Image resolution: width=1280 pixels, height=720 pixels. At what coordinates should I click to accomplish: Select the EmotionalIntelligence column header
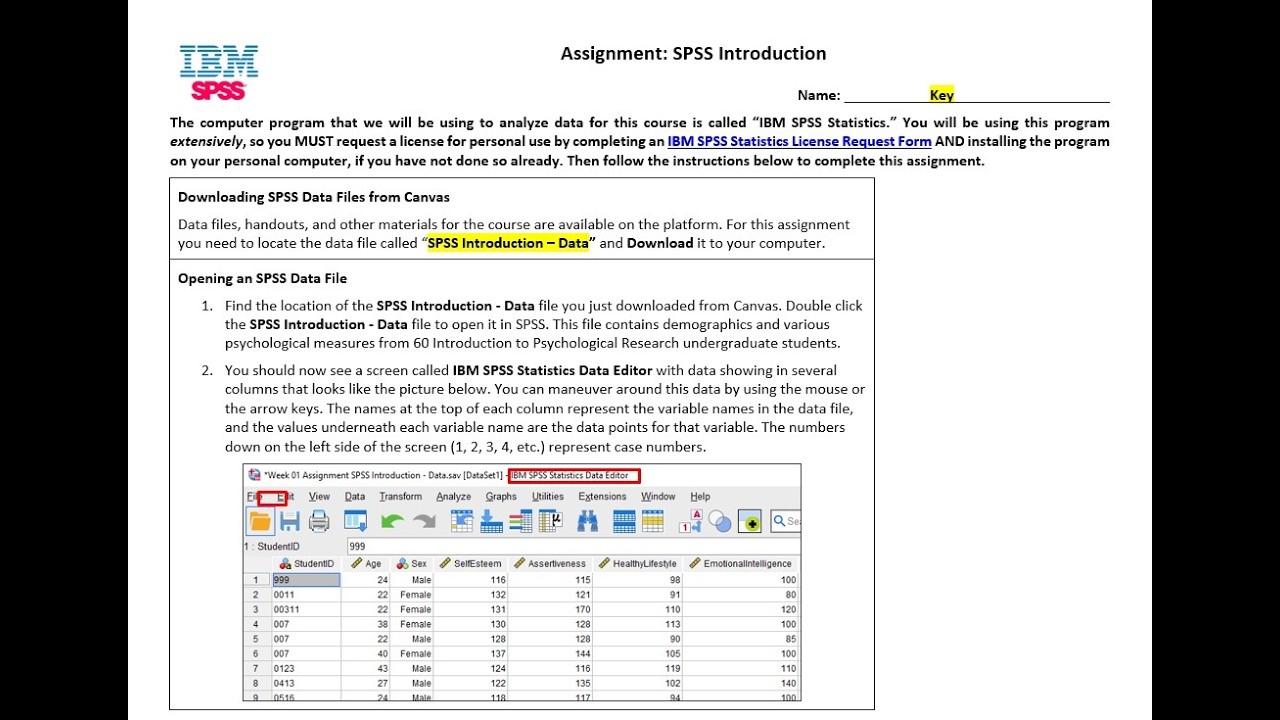pos(741,564)
